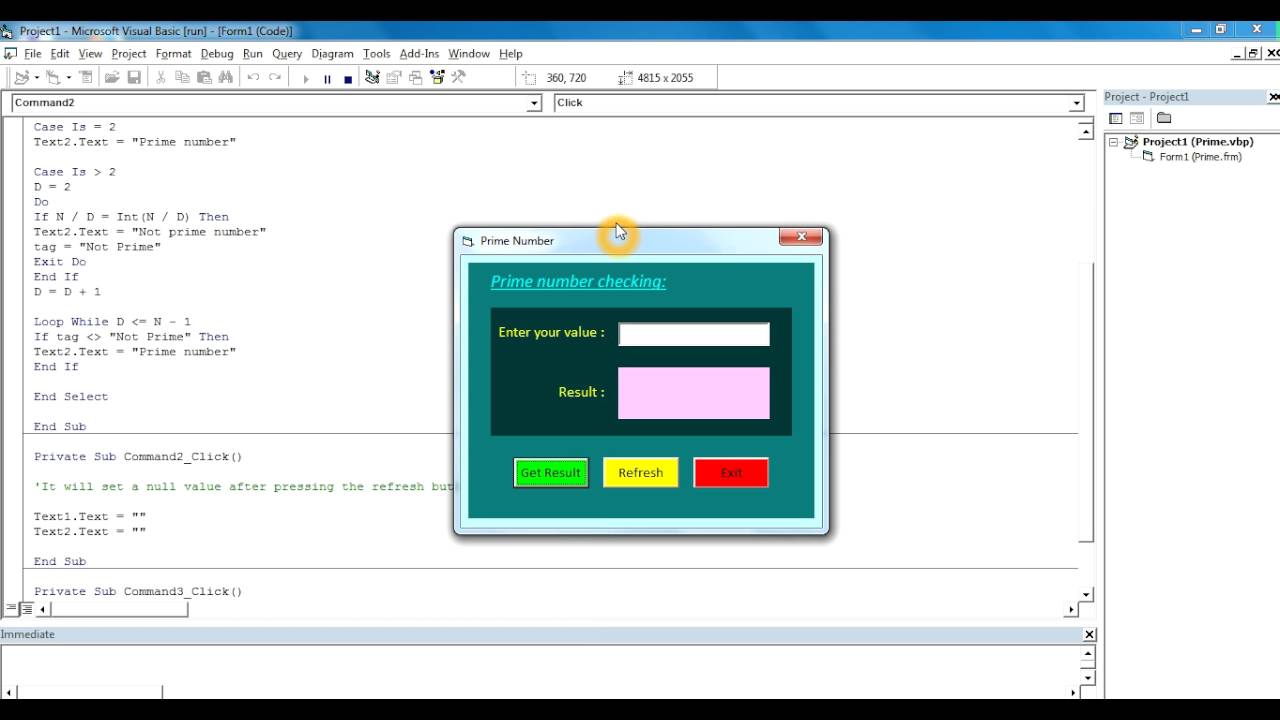The width and height of the screenshot is (1280, 720).
Task: Collapse the Project1 (Prime.vbp) tree node
Action: [1113, 142]
